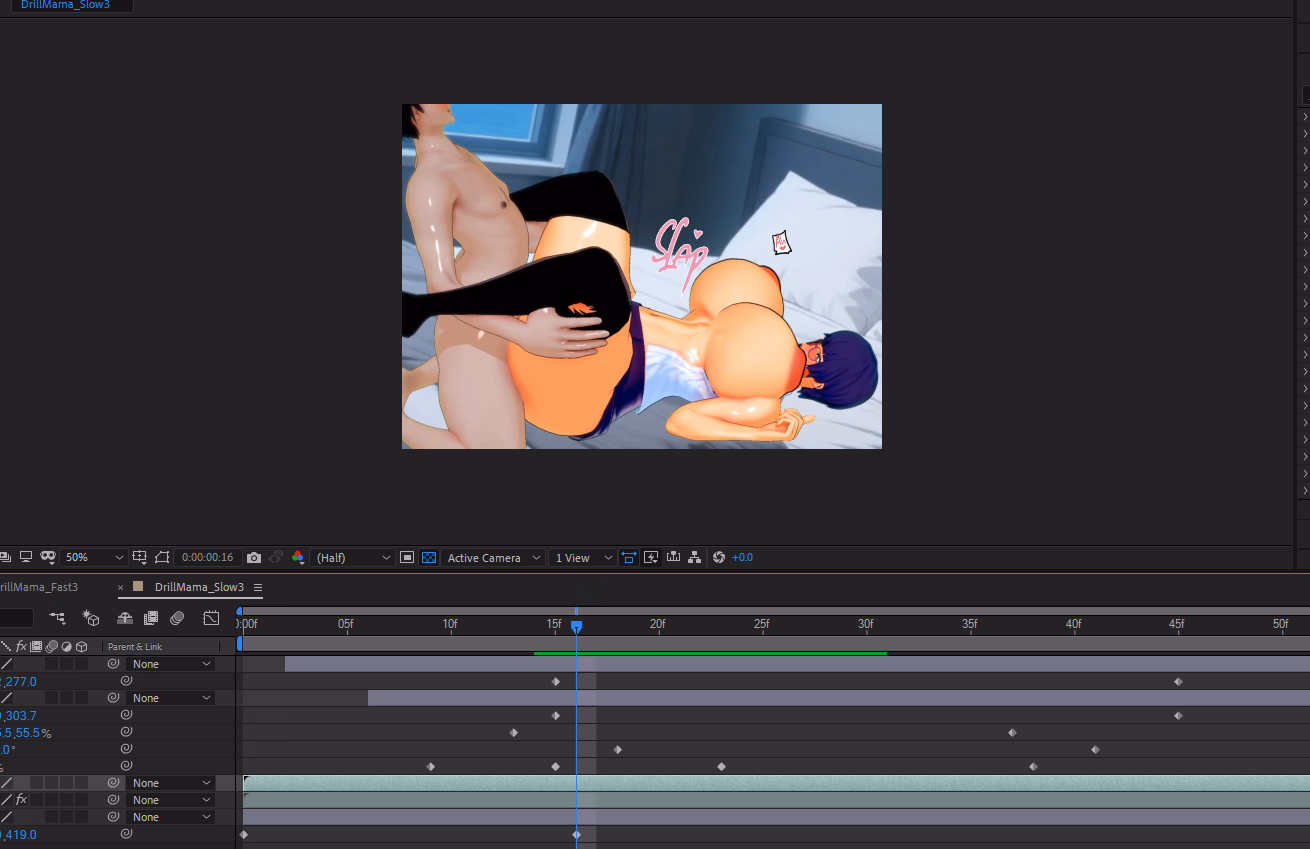Open the DrillMama_Slow3 tab panel menu

click(258, 588)
